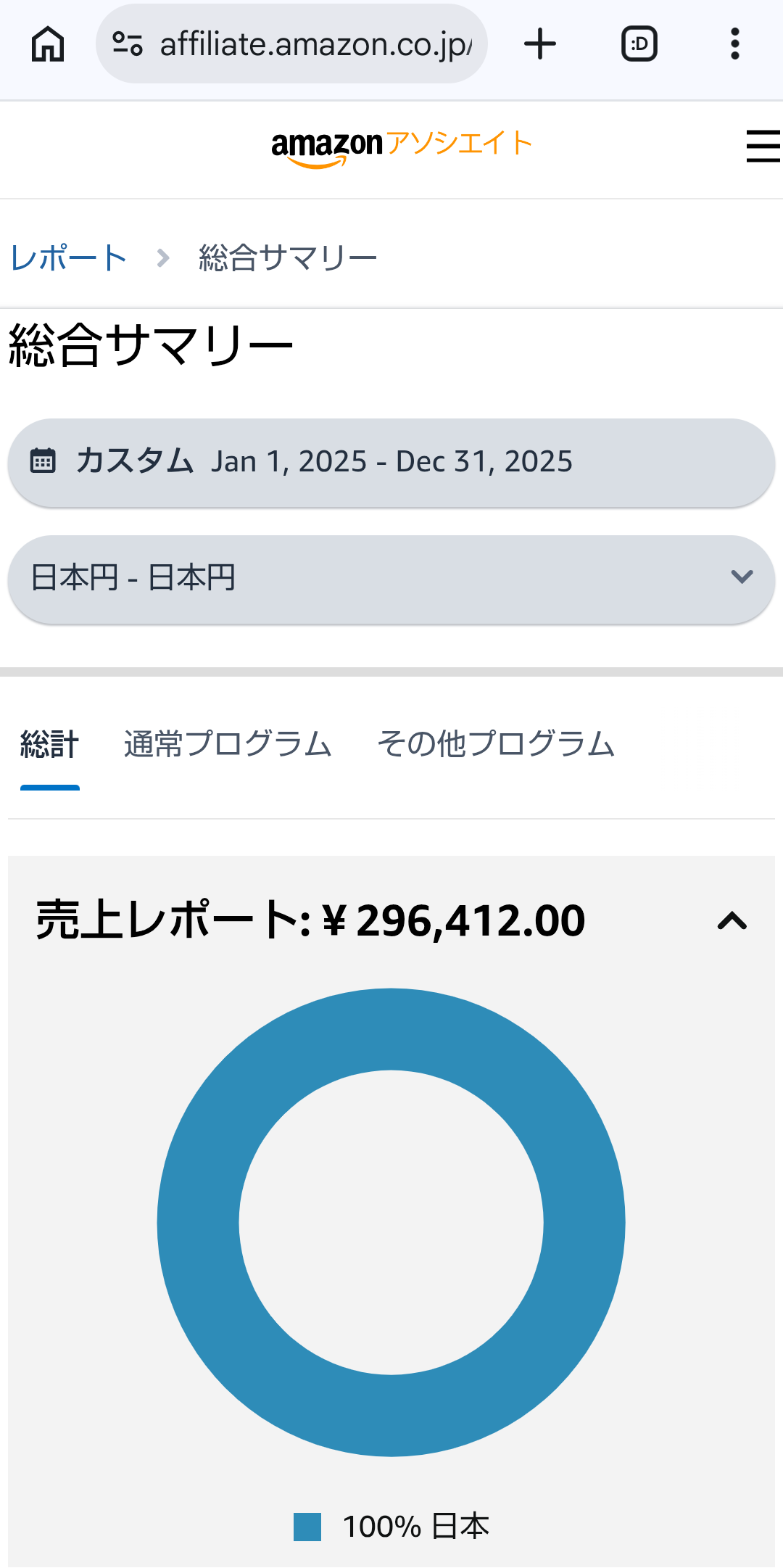Click the blue 日本 legend swatch

[307, 1527]
